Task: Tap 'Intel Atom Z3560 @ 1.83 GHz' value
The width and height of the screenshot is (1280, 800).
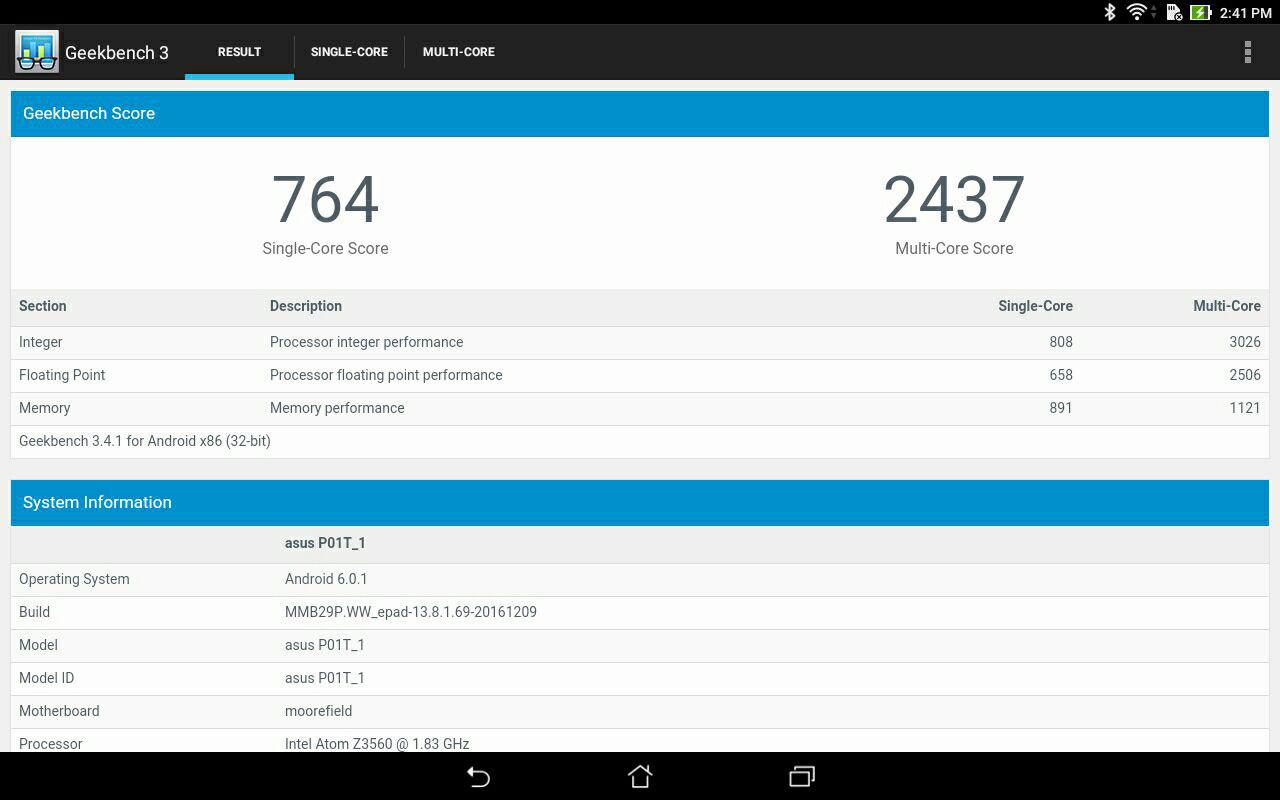Action: pyautogui.click(x=377, y=743)
